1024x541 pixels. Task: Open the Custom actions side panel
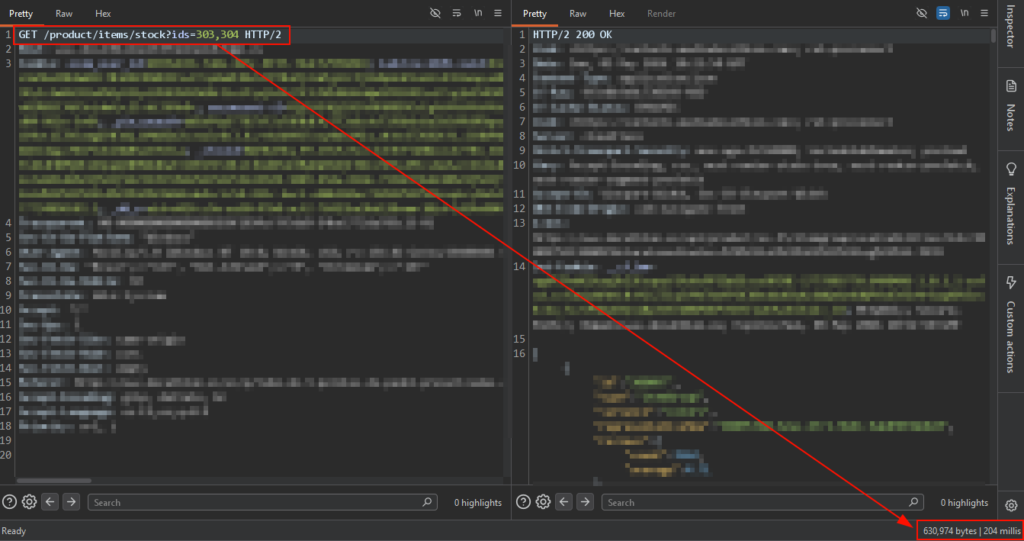1011,325
